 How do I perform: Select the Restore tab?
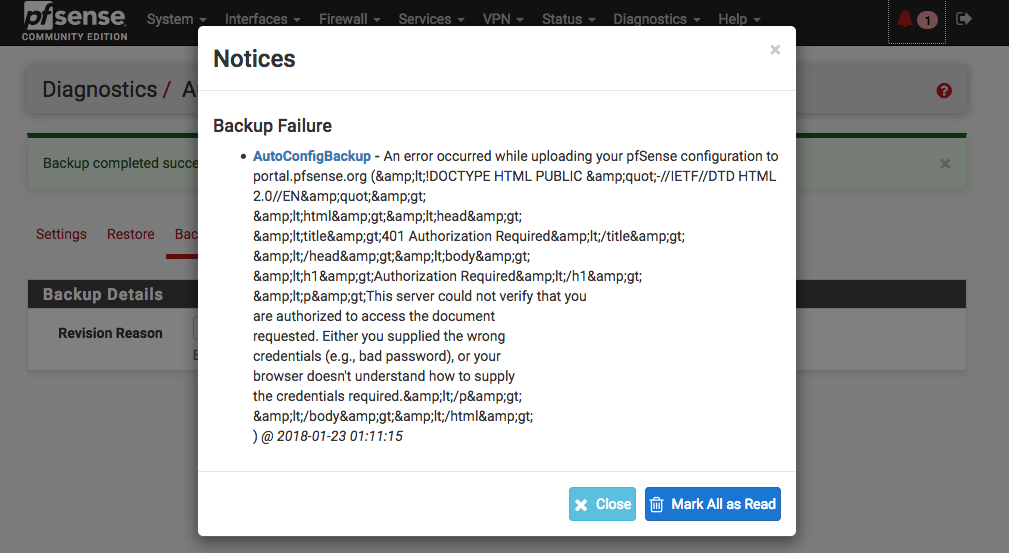[x=131, y=234]
